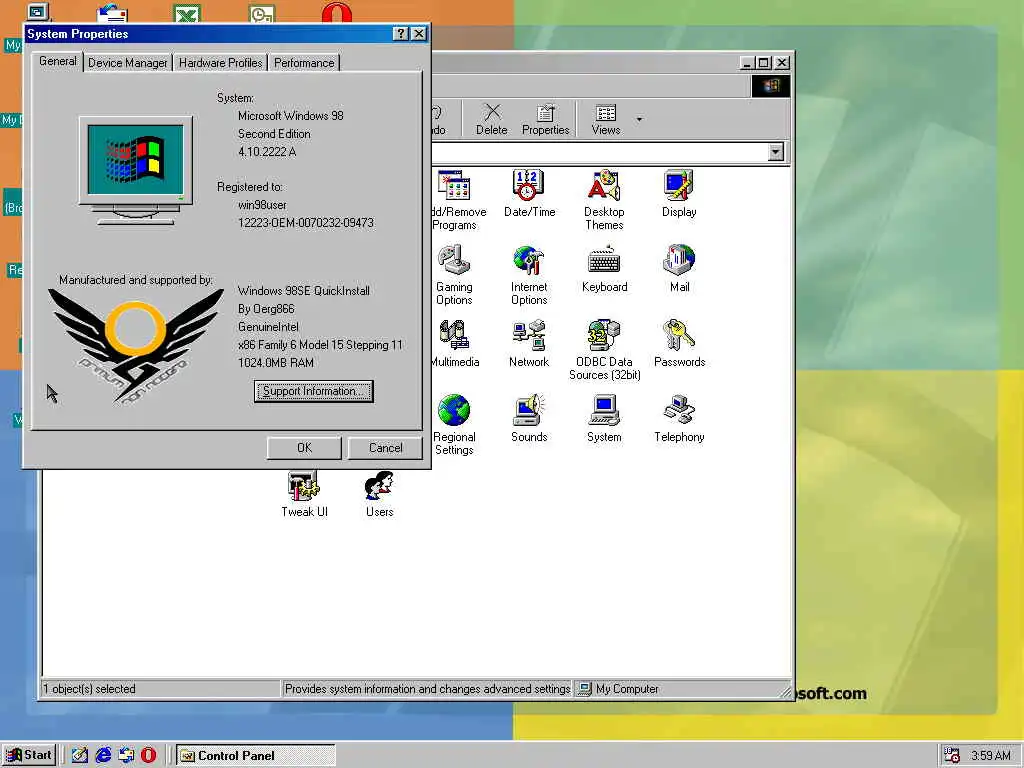1024x768 pixels.
Task: Expand the Views dropdown arrow
Action: 639,120
